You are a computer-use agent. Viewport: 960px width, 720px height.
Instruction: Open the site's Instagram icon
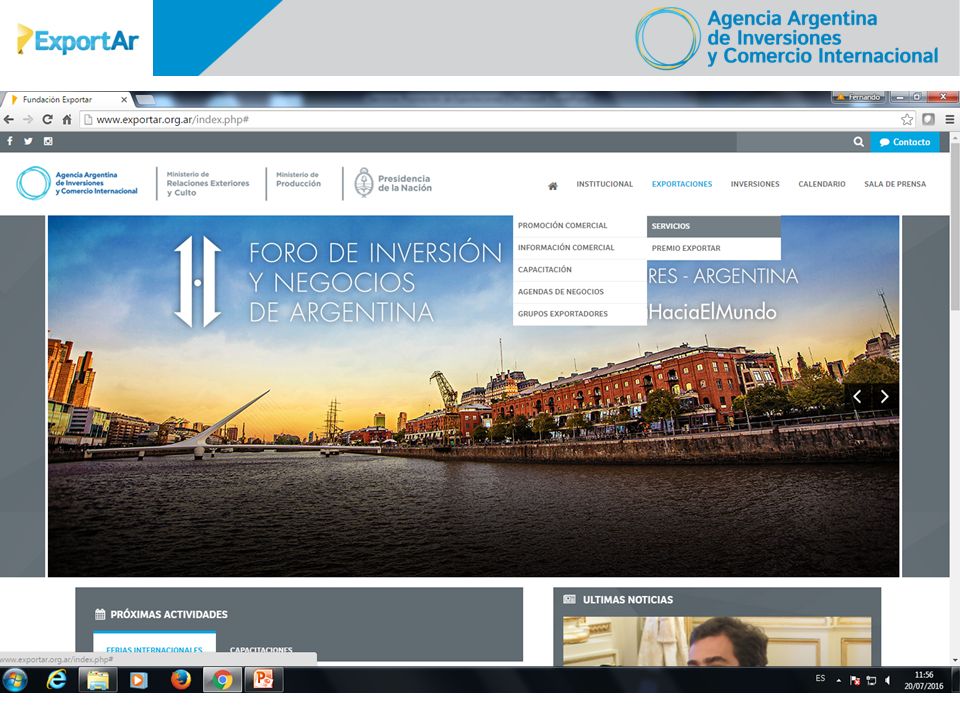48,141
